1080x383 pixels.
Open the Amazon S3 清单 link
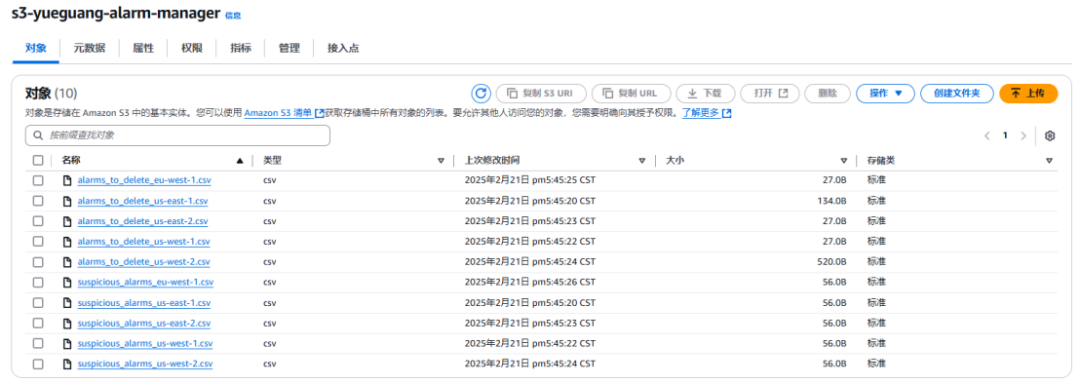tap(284, 113)
